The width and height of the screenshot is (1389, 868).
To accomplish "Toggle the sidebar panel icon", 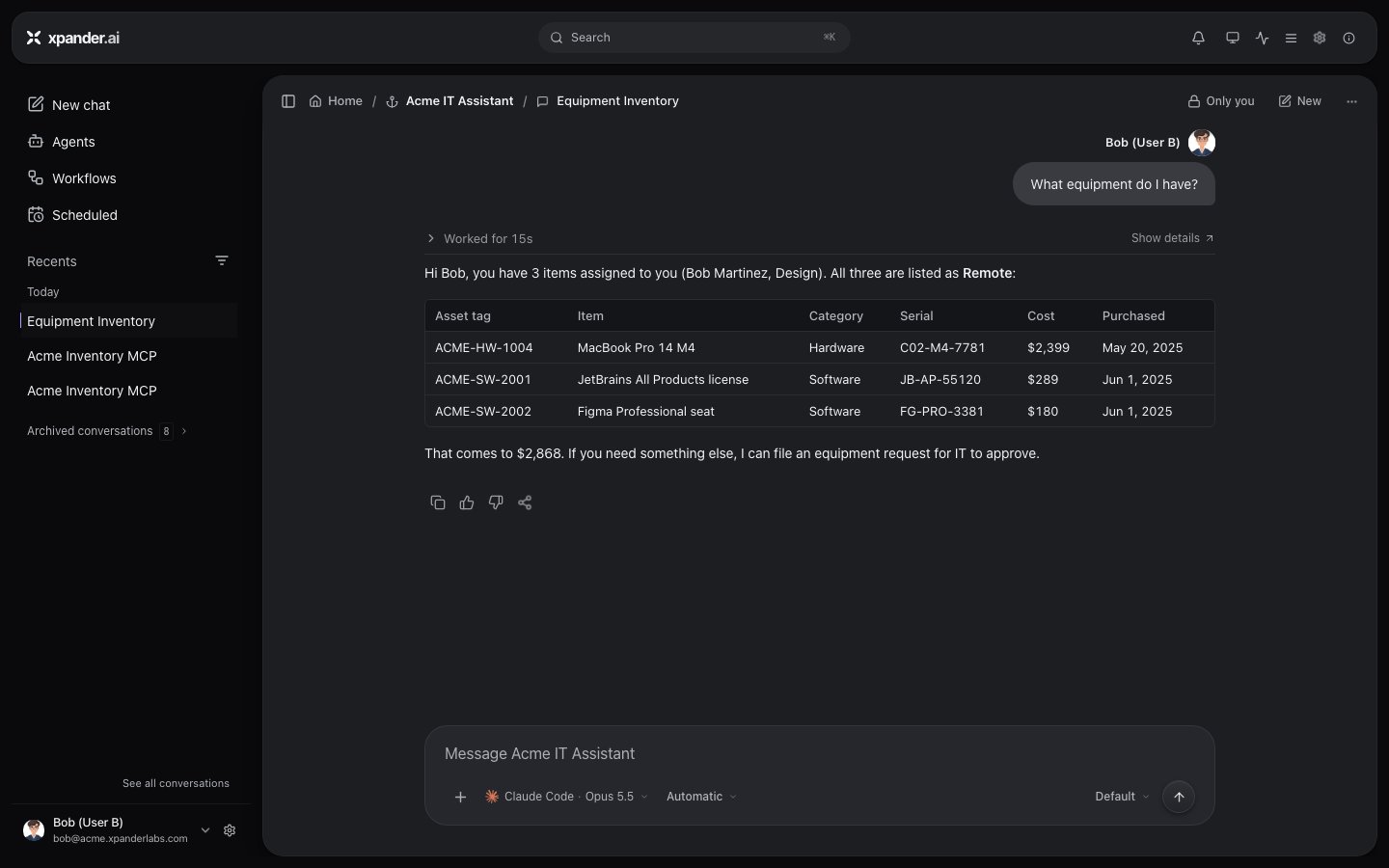I will (x=287, y=101).
